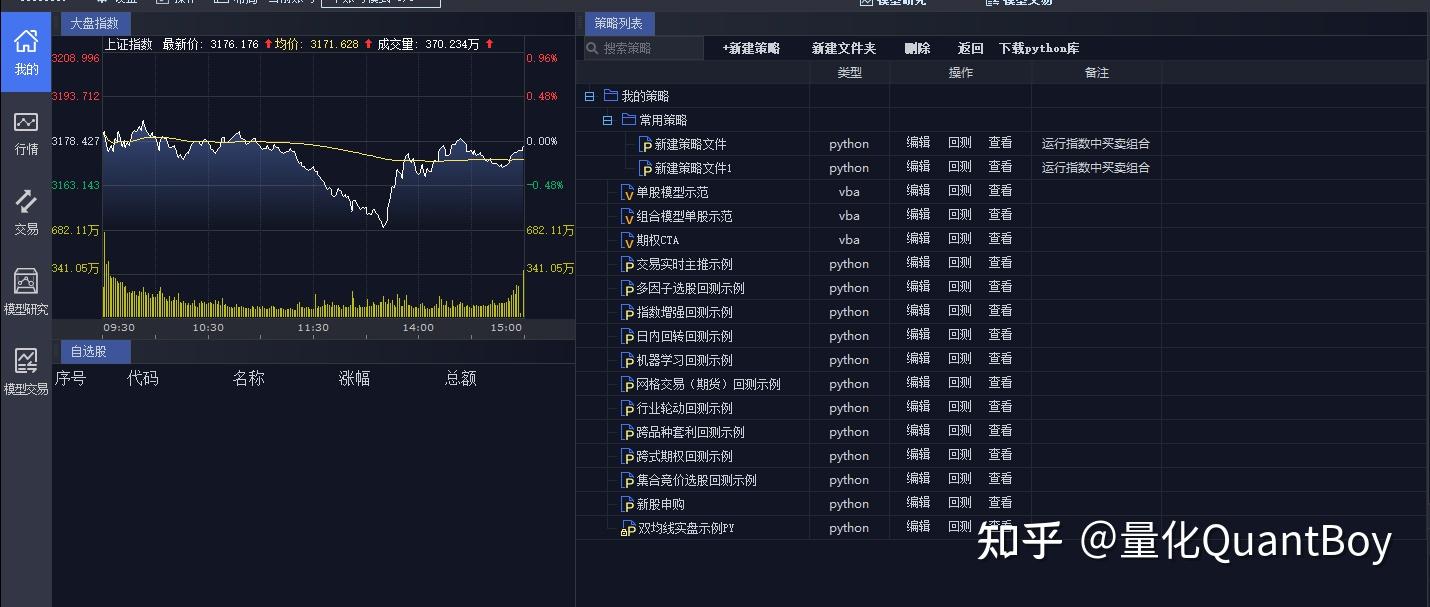Click the Python file icon beside 新建策略文件
Viewport: 1430px width, 607px height.
[645, 143]
